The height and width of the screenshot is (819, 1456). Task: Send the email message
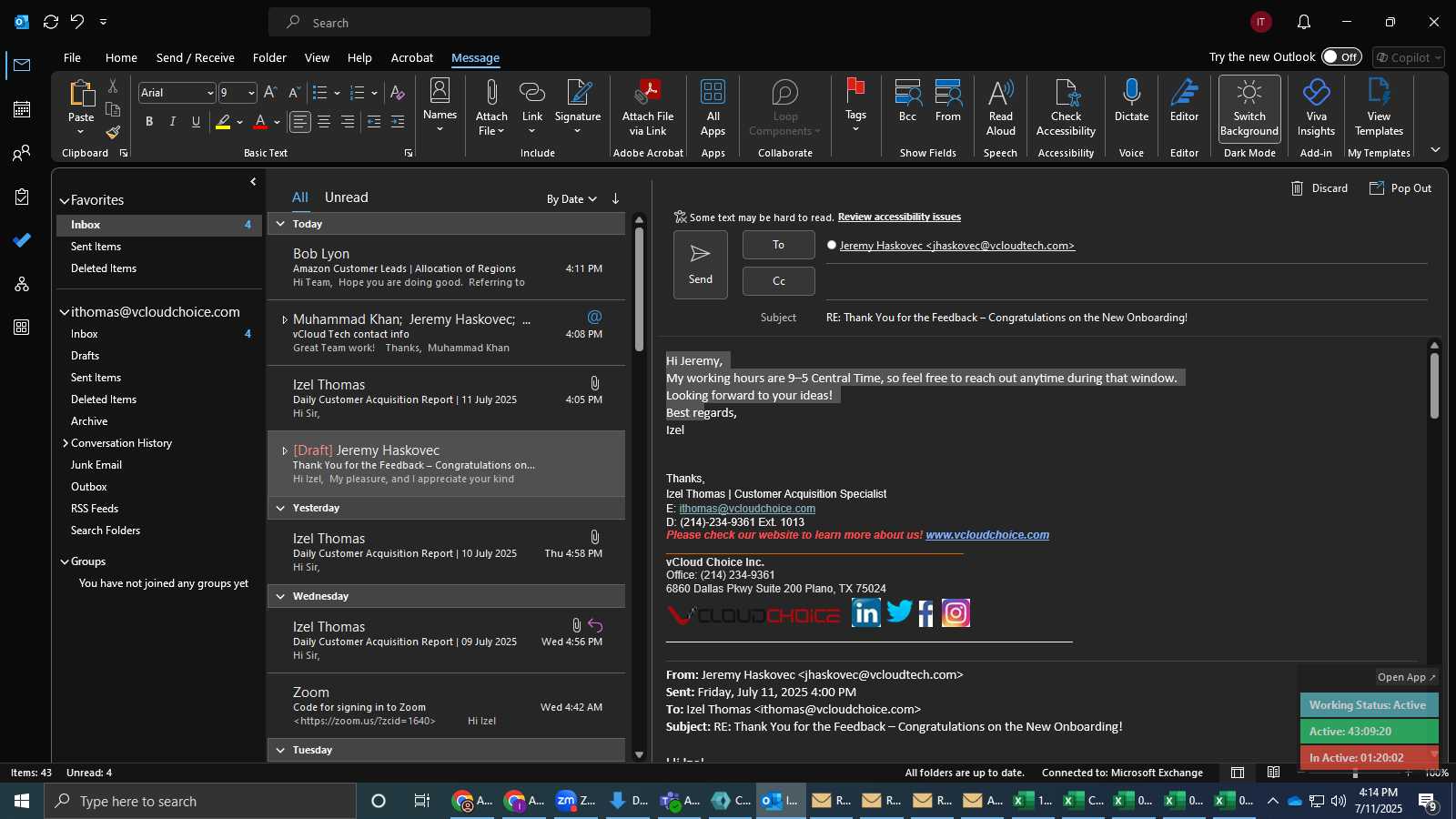tap(701, 265)
